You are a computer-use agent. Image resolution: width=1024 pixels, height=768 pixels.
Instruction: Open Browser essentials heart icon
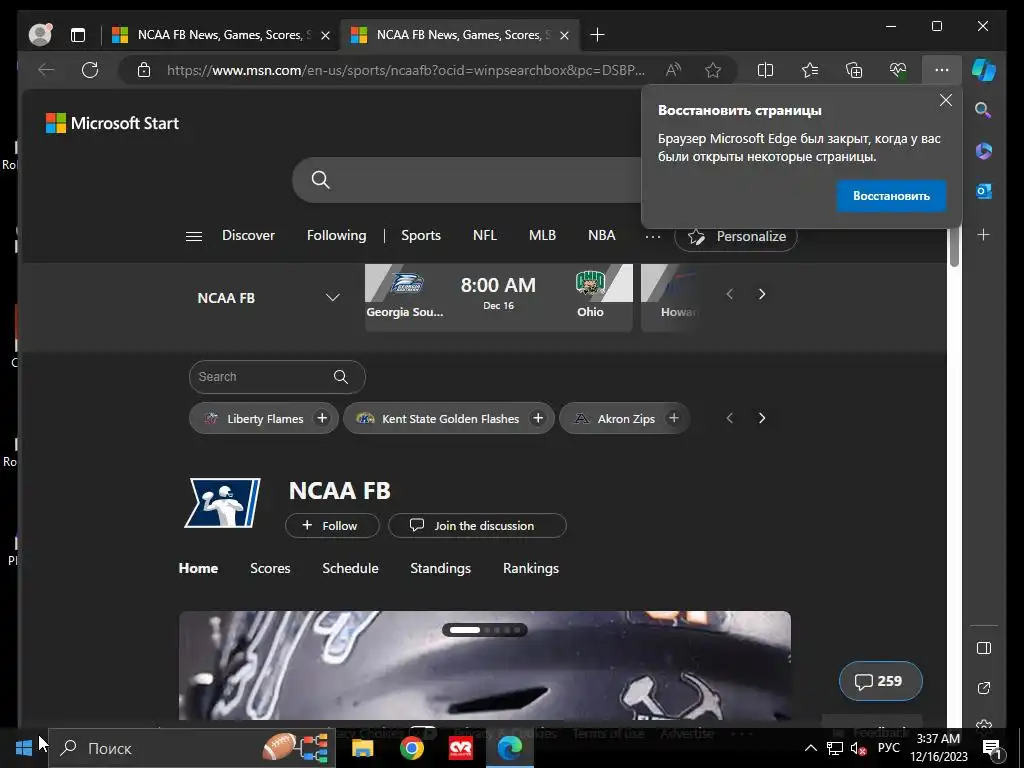(898, 70)
